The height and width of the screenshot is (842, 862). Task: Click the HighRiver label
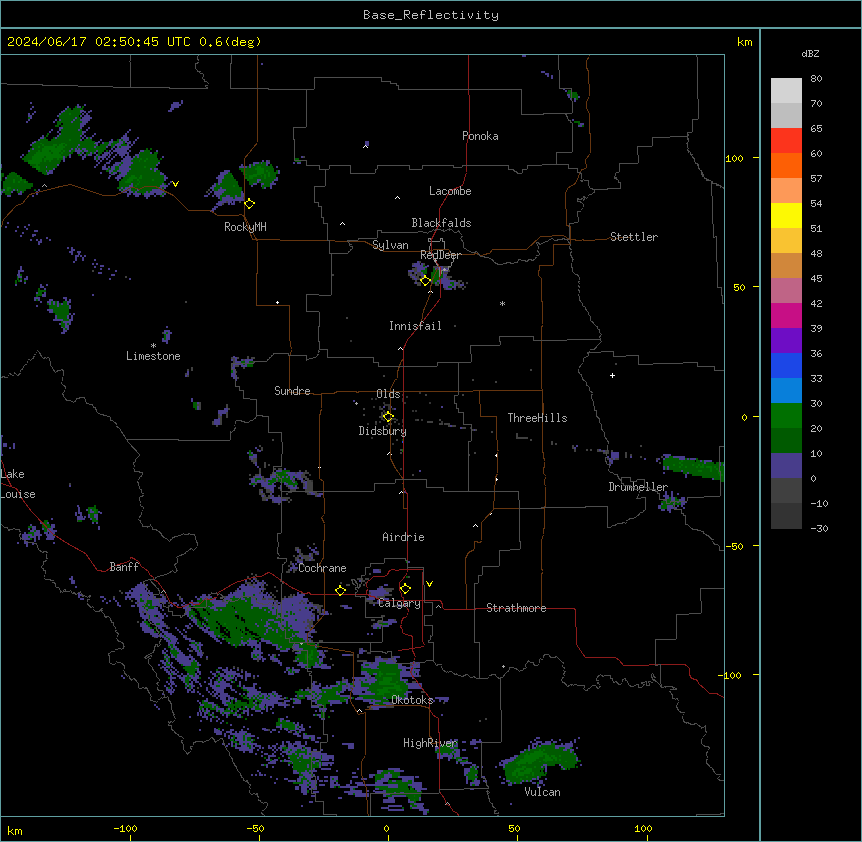click(x=430, y=743)
